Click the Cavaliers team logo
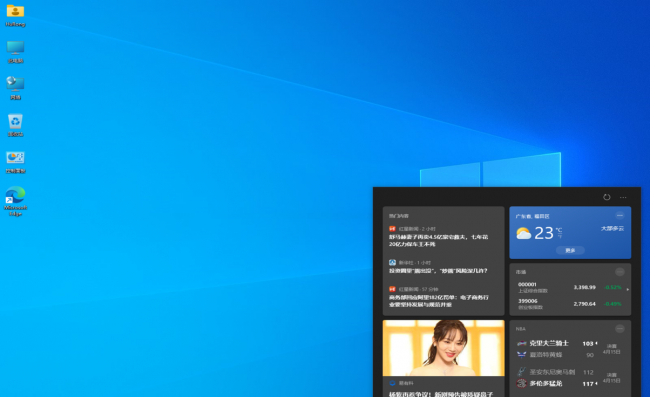650x397 pixels. coord(521,343)
